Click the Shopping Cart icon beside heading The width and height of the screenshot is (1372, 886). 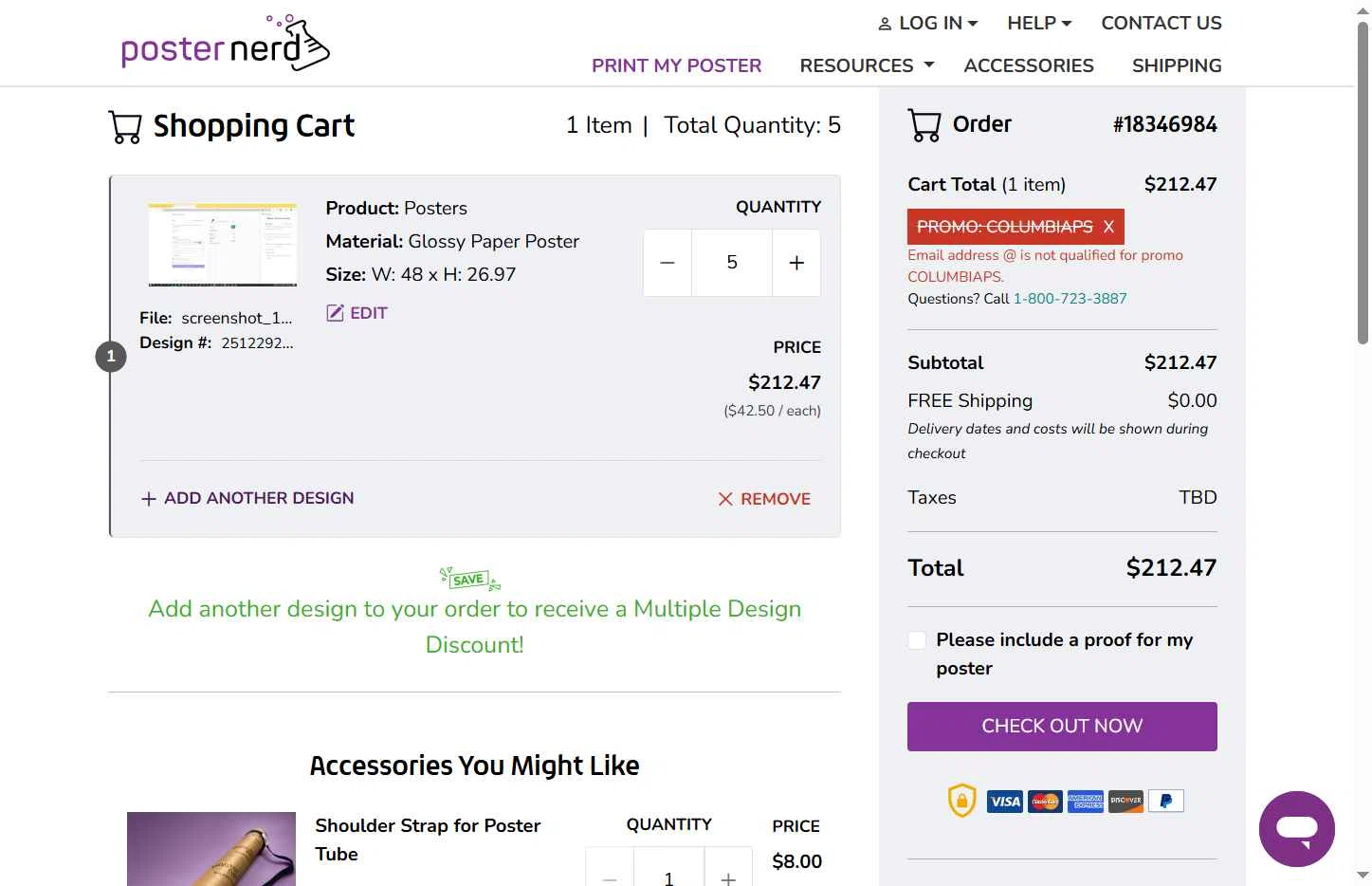tap(125, 126)
